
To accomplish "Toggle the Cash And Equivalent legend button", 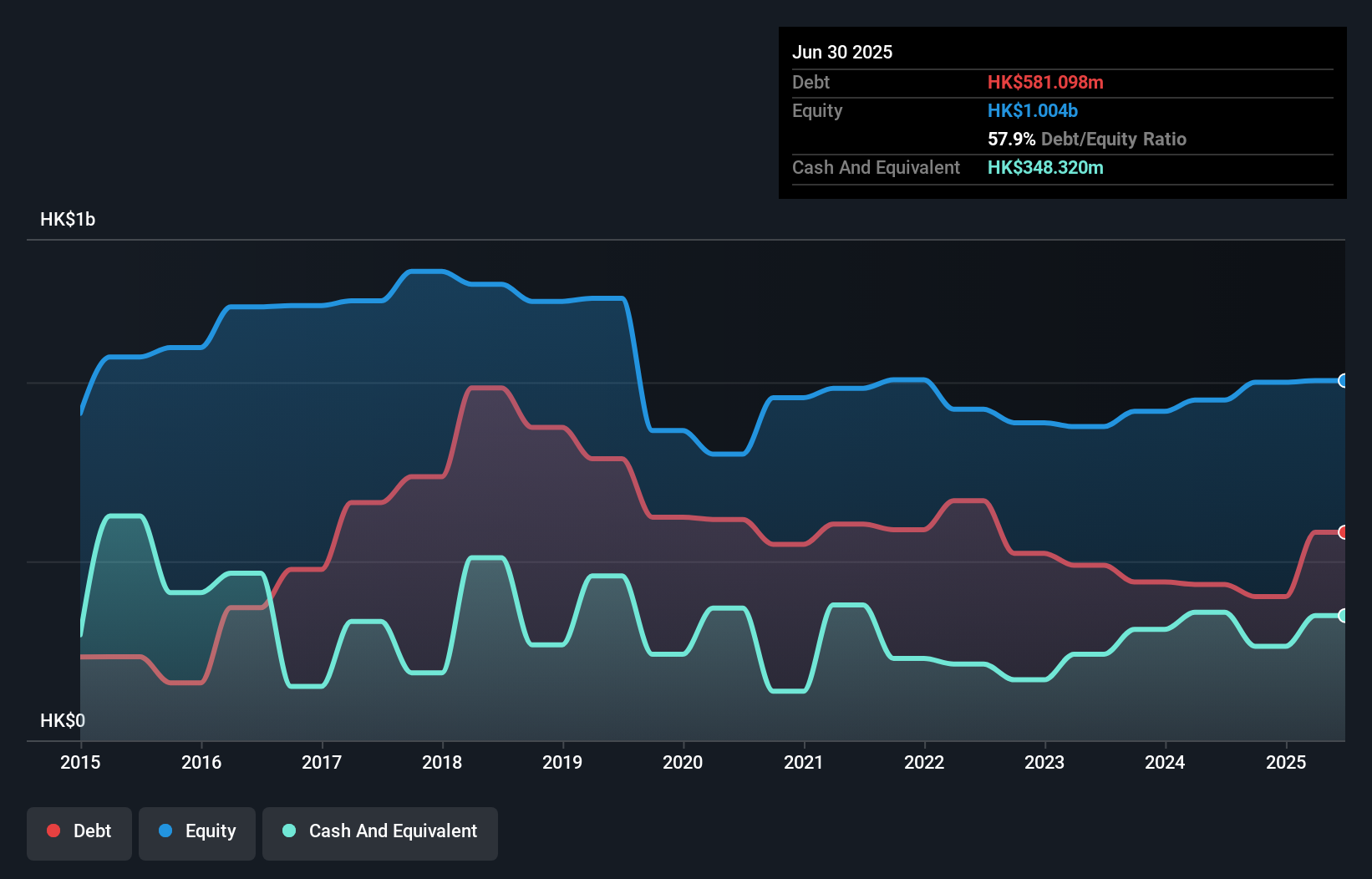I will (380, 833).
